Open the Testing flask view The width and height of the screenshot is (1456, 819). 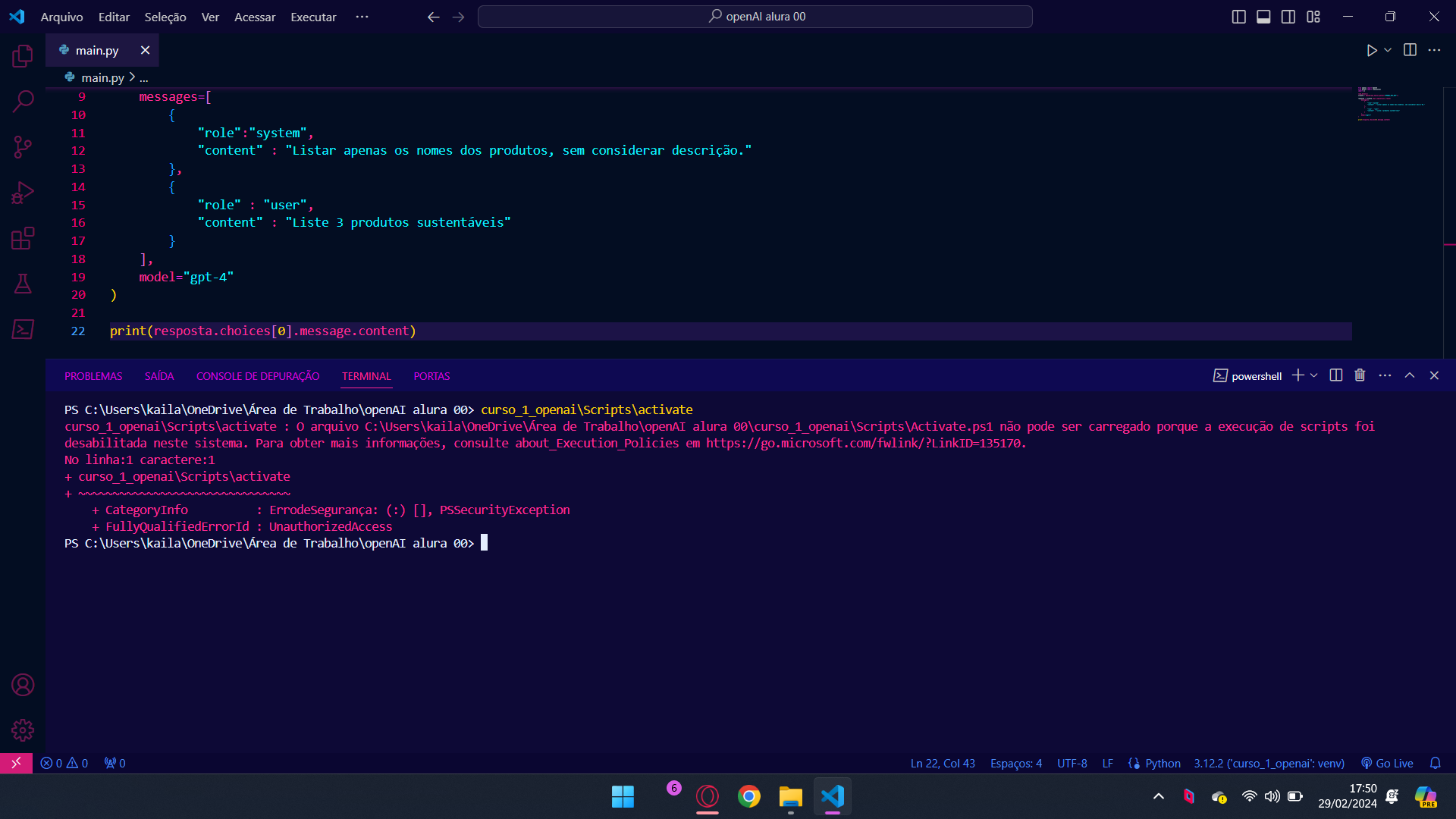pyautogui.click(x=23, y=284)
